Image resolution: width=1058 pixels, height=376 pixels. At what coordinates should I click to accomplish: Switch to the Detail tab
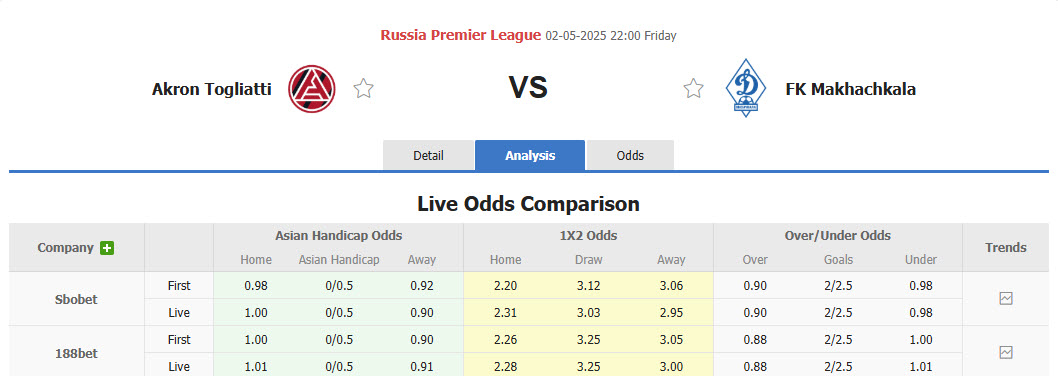[x=428, y=155]
